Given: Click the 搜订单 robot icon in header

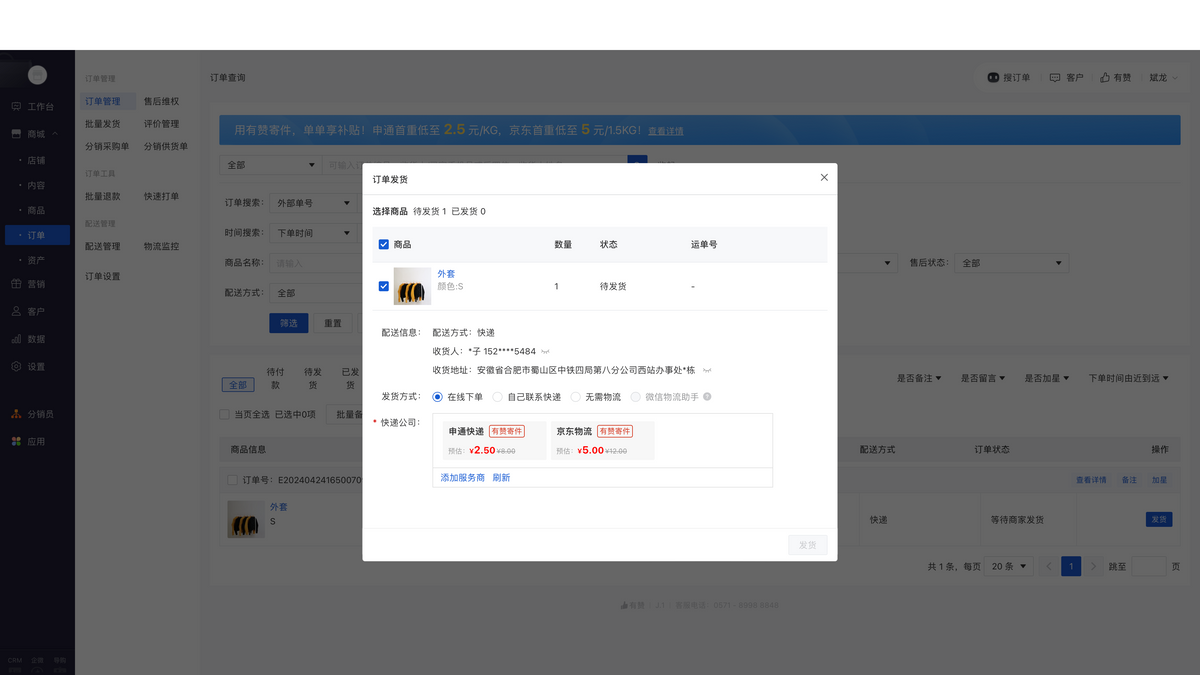Looking at the screenshot, I should (x=993, y=77).
